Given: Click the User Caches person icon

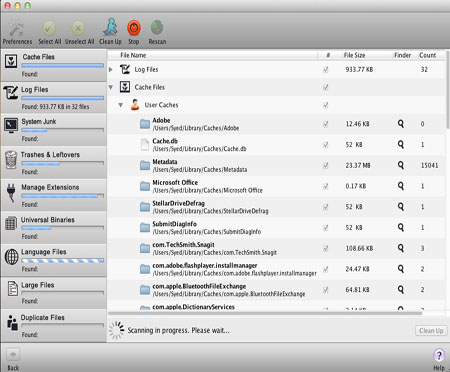Looking at the screenshot, I should click(135, 105).
